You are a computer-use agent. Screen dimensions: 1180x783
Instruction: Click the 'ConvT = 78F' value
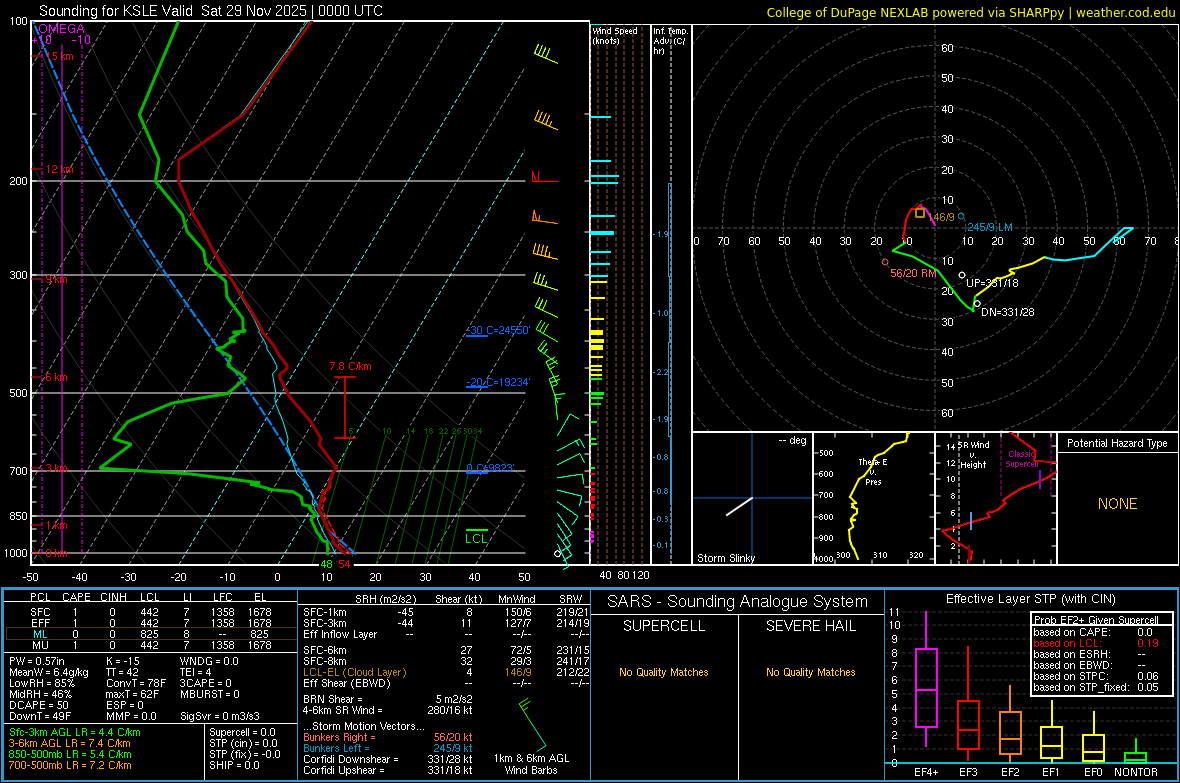point(136,684)
